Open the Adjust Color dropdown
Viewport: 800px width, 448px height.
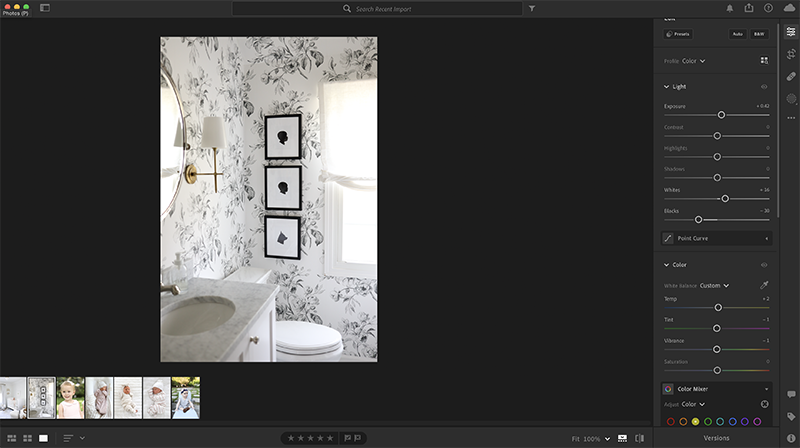pyautogui.click(x=693, y=404)
